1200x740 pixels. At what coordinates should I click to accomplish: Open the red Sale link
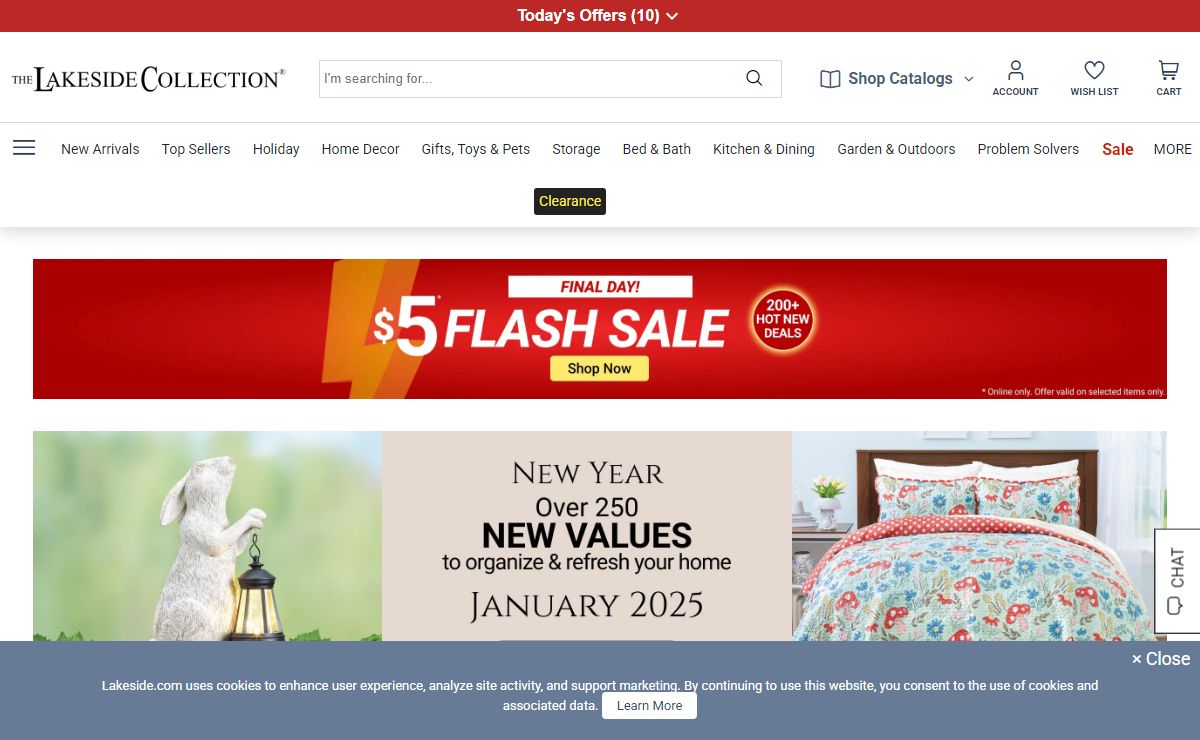coord(1118,149)
